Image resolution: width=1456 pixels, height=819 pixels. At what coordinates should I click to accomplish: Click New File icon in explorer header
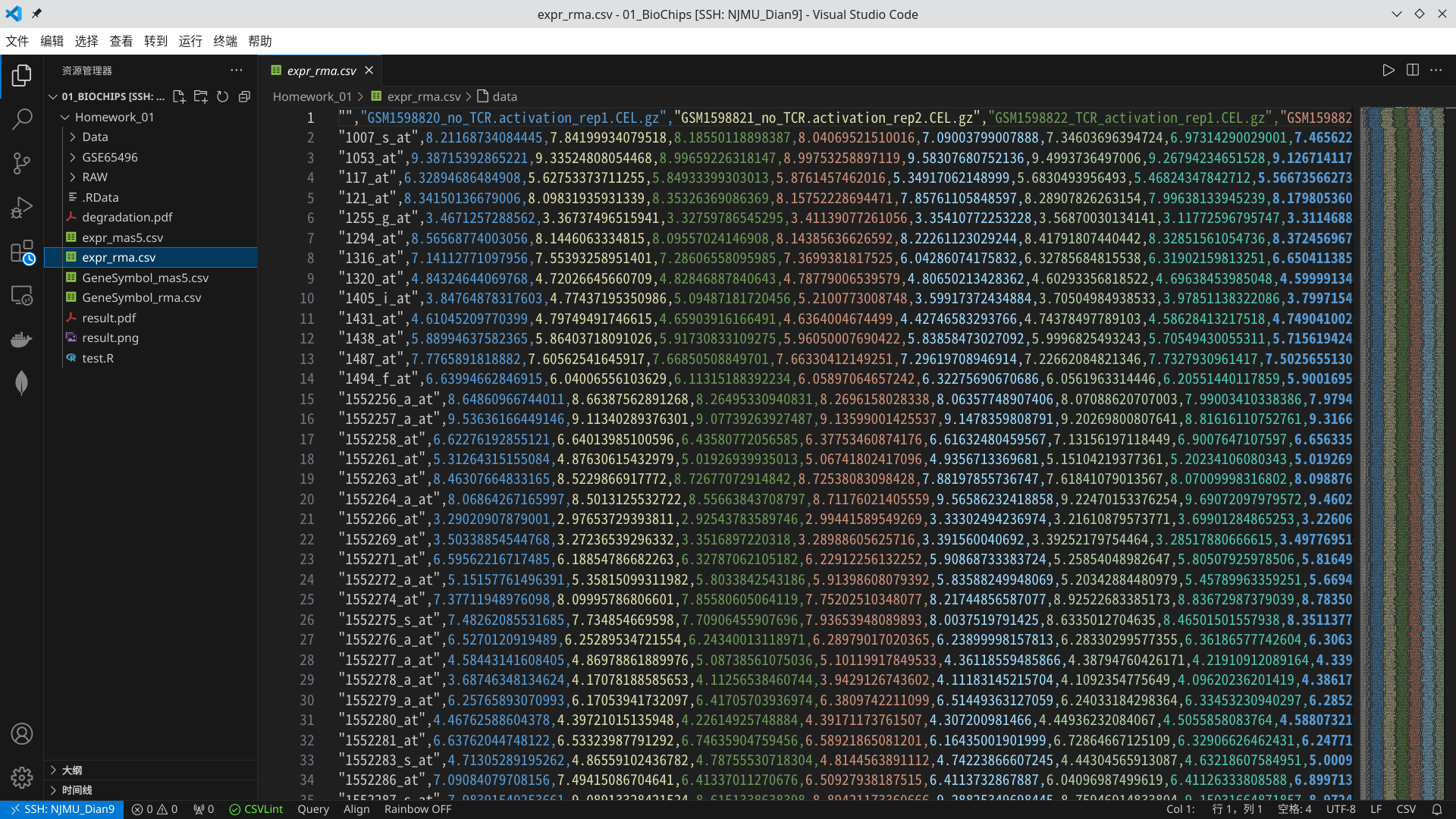[179, 96]
